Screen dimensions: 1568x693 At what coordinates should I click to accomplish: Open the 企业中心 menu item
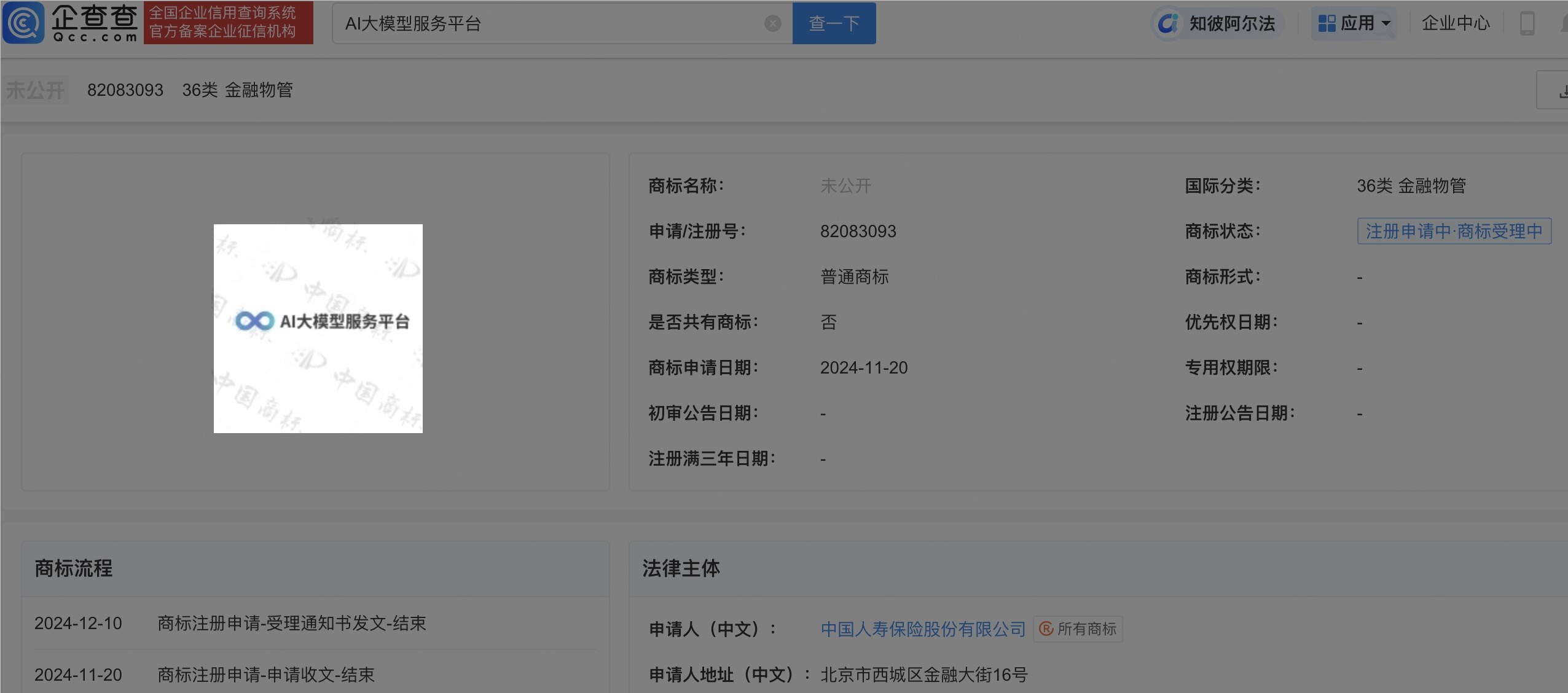pyautogui.click(x=1456, y=23)
